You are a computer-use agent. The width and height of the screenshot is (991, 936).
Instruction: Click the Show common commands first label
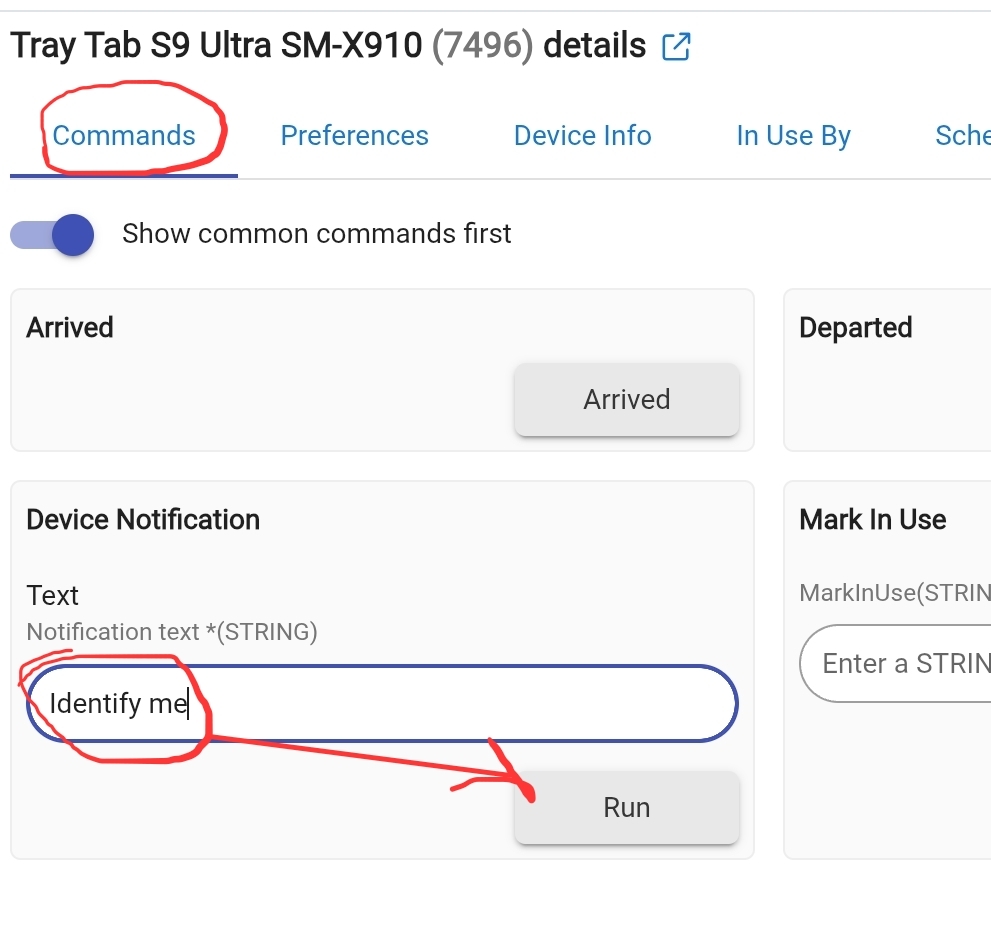click(316, 234)
